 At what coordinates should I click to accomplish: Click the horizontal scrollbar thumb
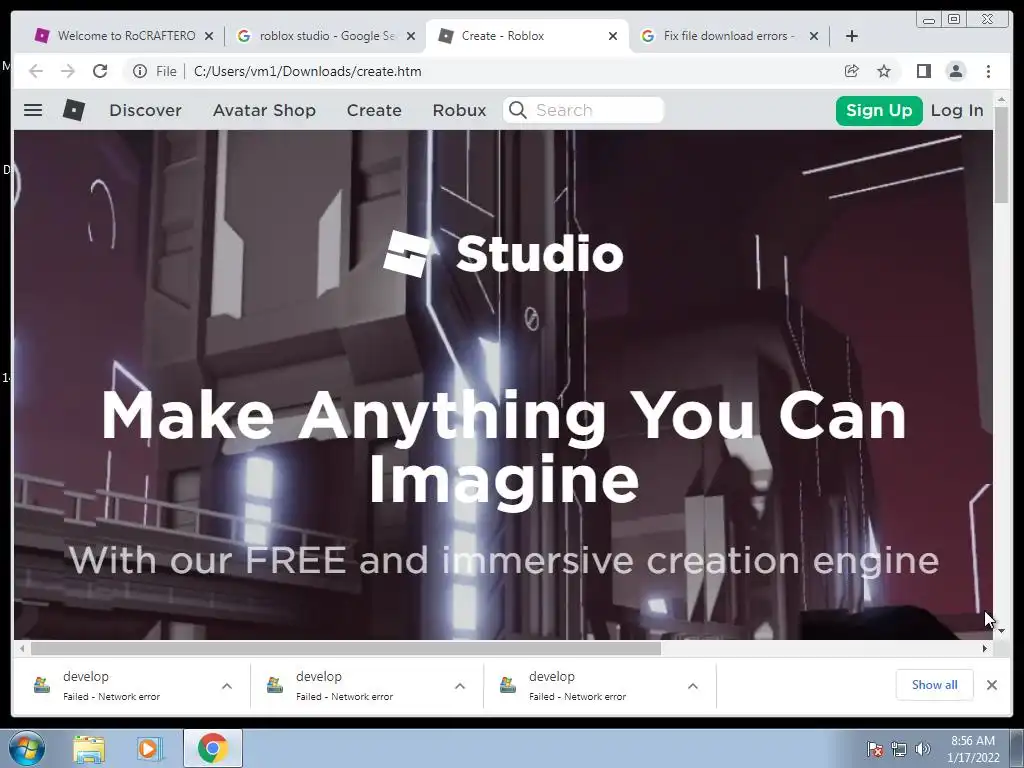(x=346, y=648)
